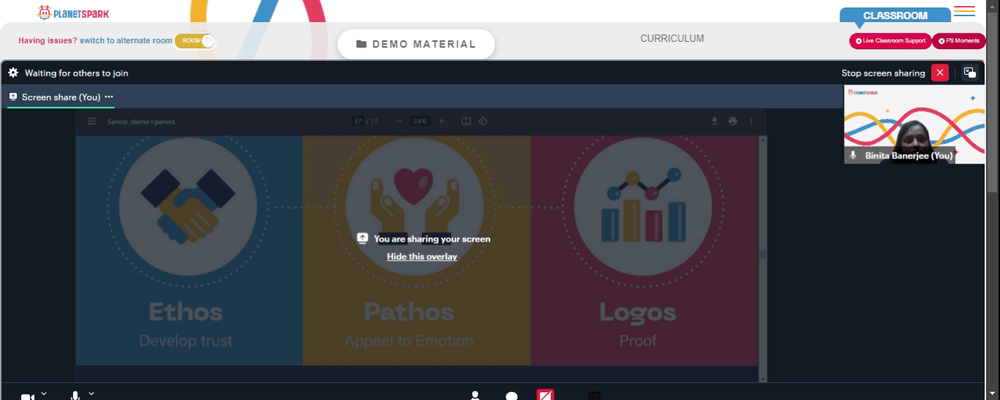Image resolution: width=1000 pixels, height=400 pixels.
Task: Download the PDF document
Action: click(x=715, y=121)
